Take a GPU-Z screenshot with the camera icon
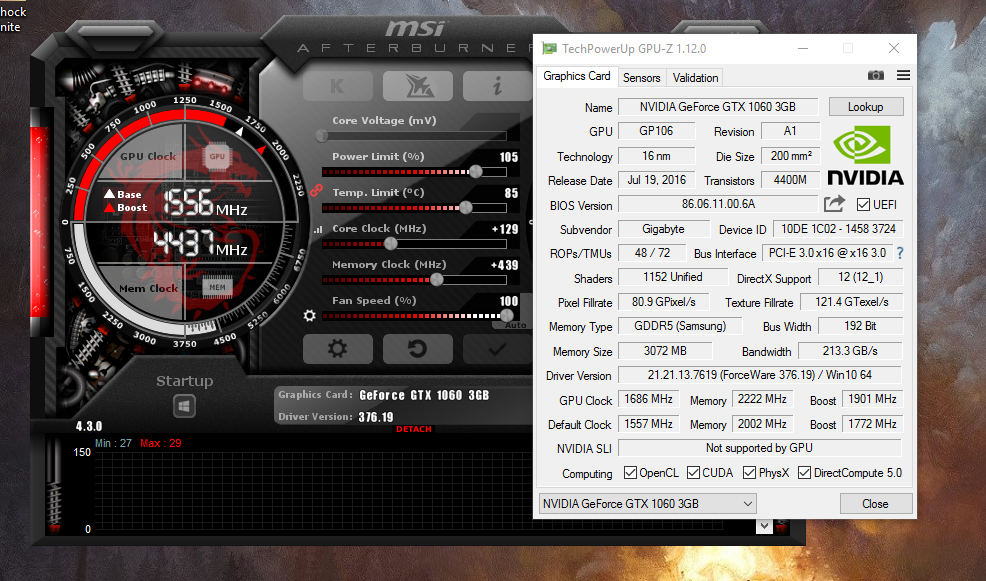Image resolution: width=986 pixels, height=581 pixels. point(875,75)
